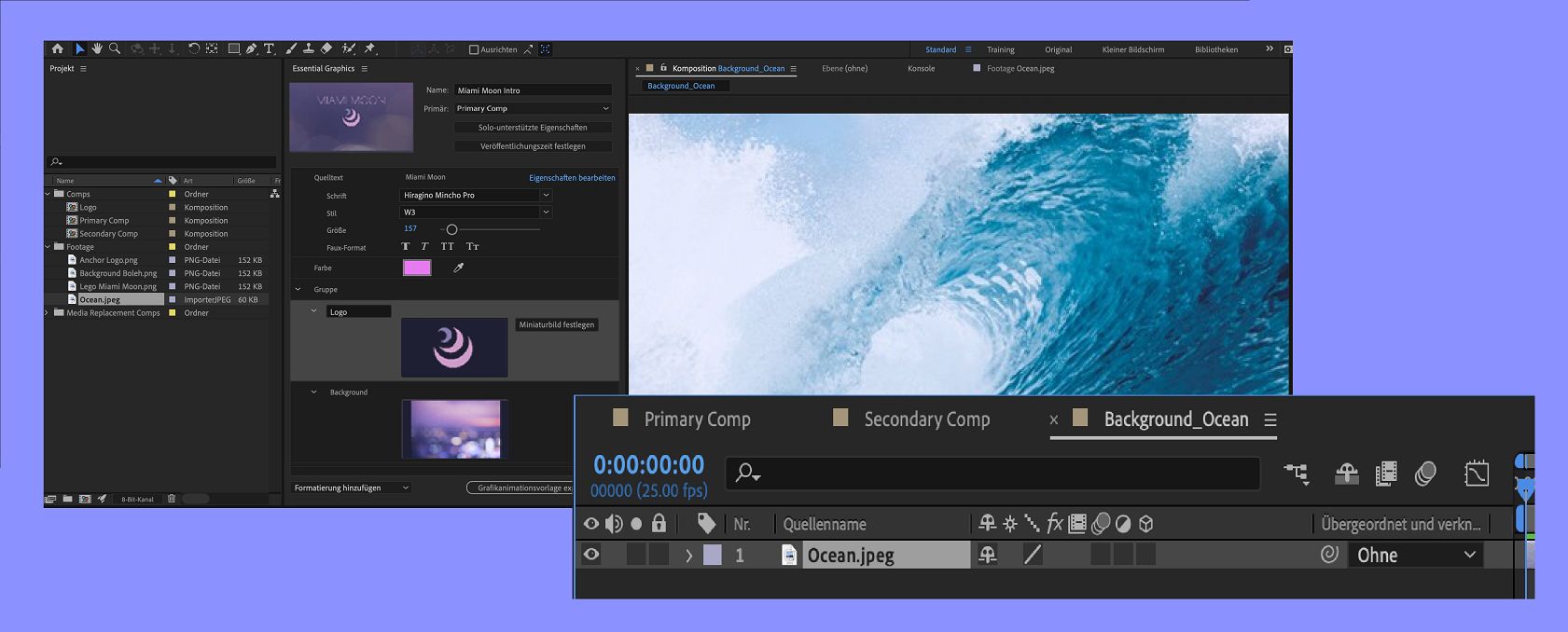Select the Roto Brush tool
This screenshot has height=632, width=1568.
click(x=349, y=48)
